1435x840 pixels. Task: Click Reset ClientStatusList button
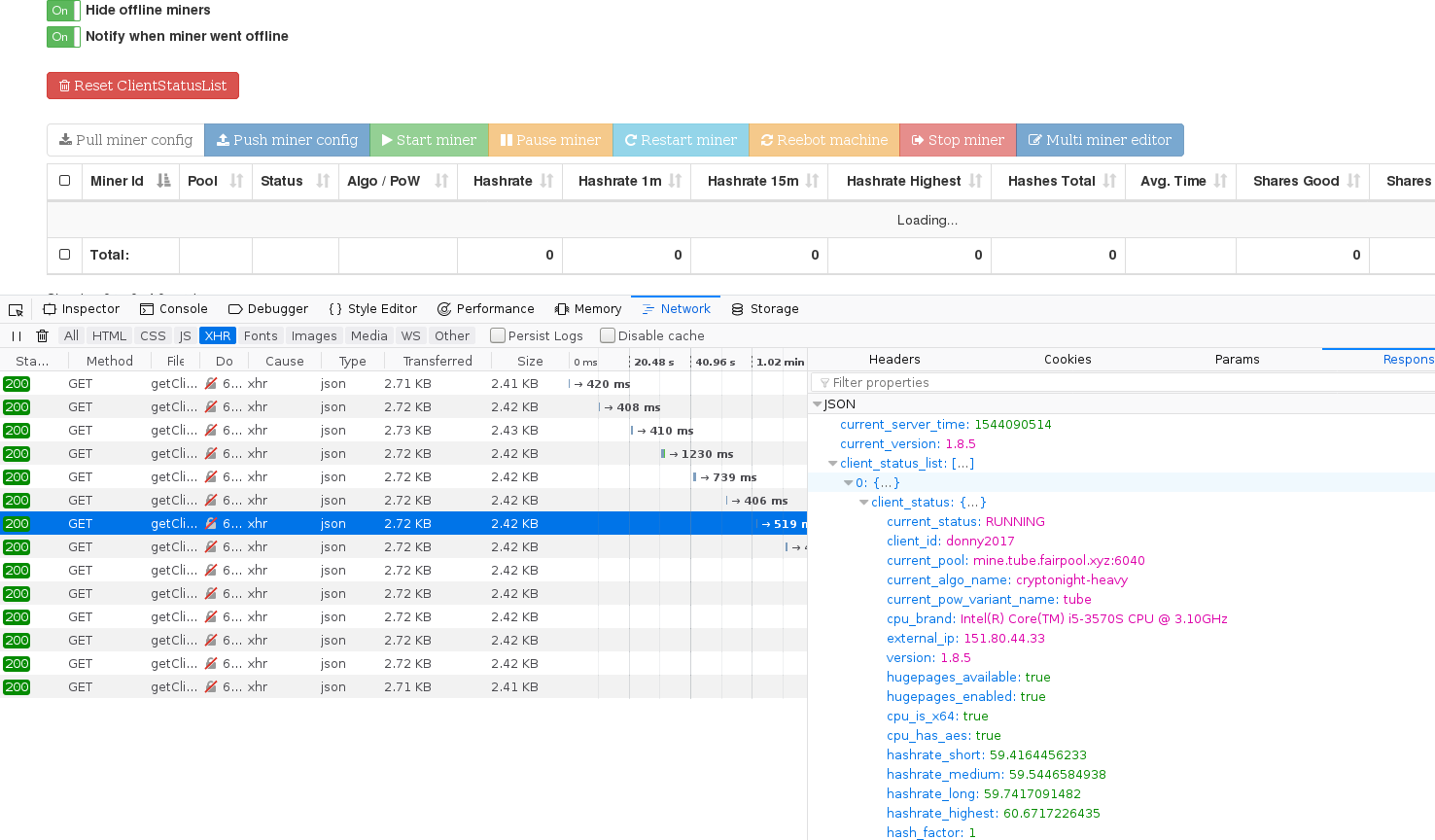(143, 86)
